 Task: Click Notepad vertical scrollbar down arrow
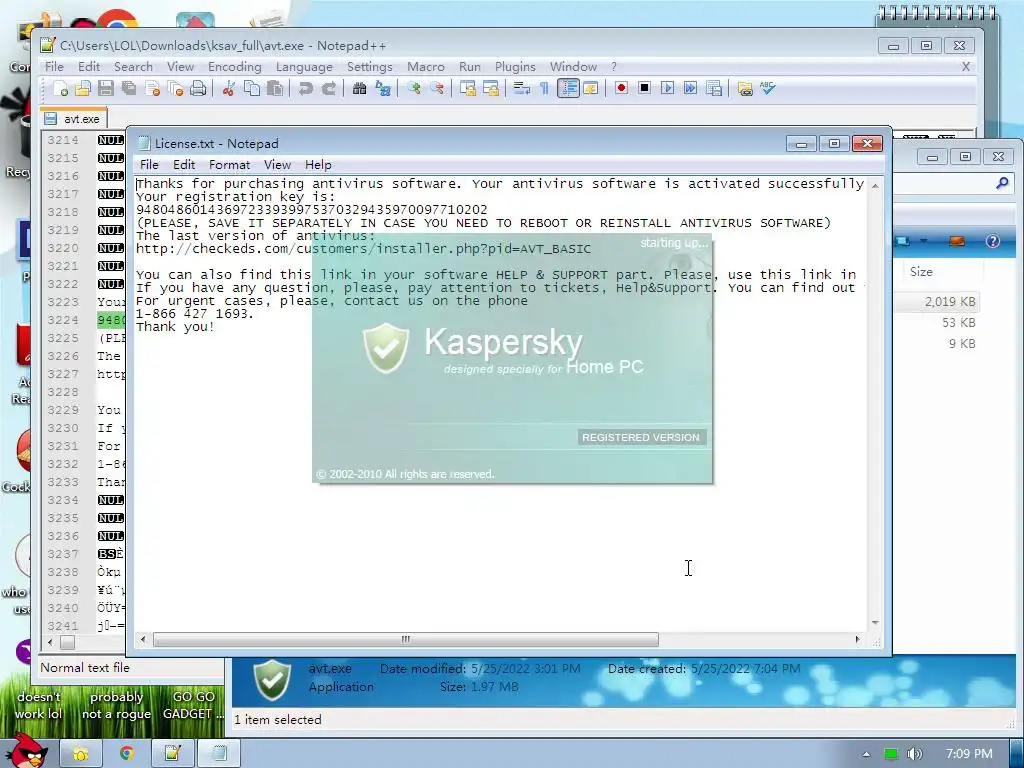pos(875,623)
